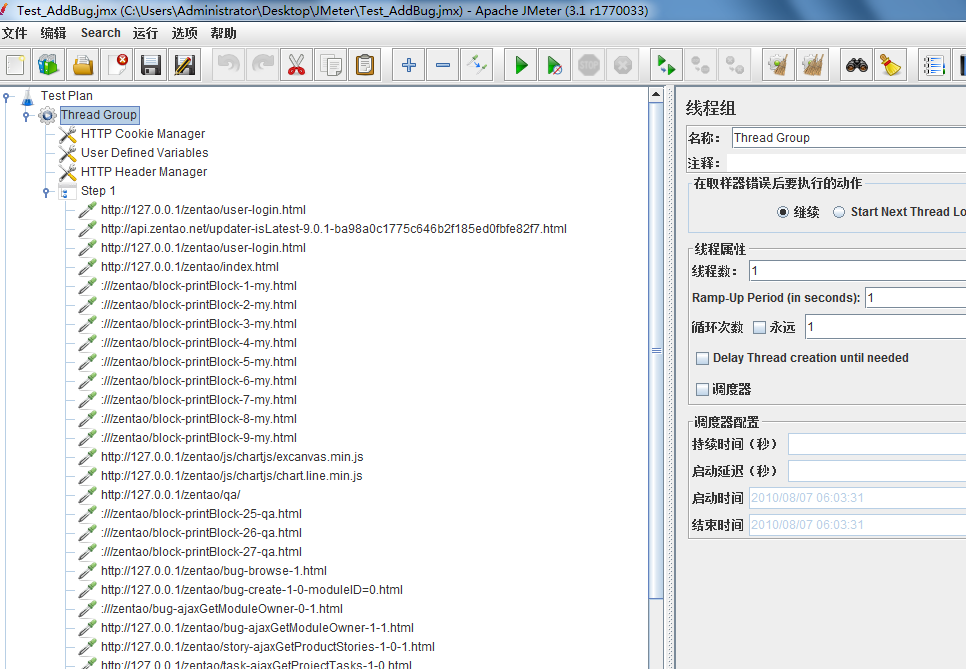Start the test with green play icon
The image size is (966, 669).
(x=521, y=65)
